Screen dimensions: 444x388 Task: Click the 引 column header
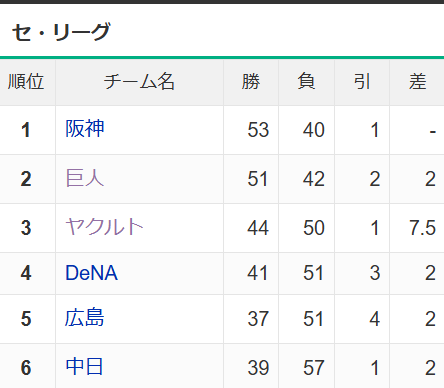[x=362, y=81]
